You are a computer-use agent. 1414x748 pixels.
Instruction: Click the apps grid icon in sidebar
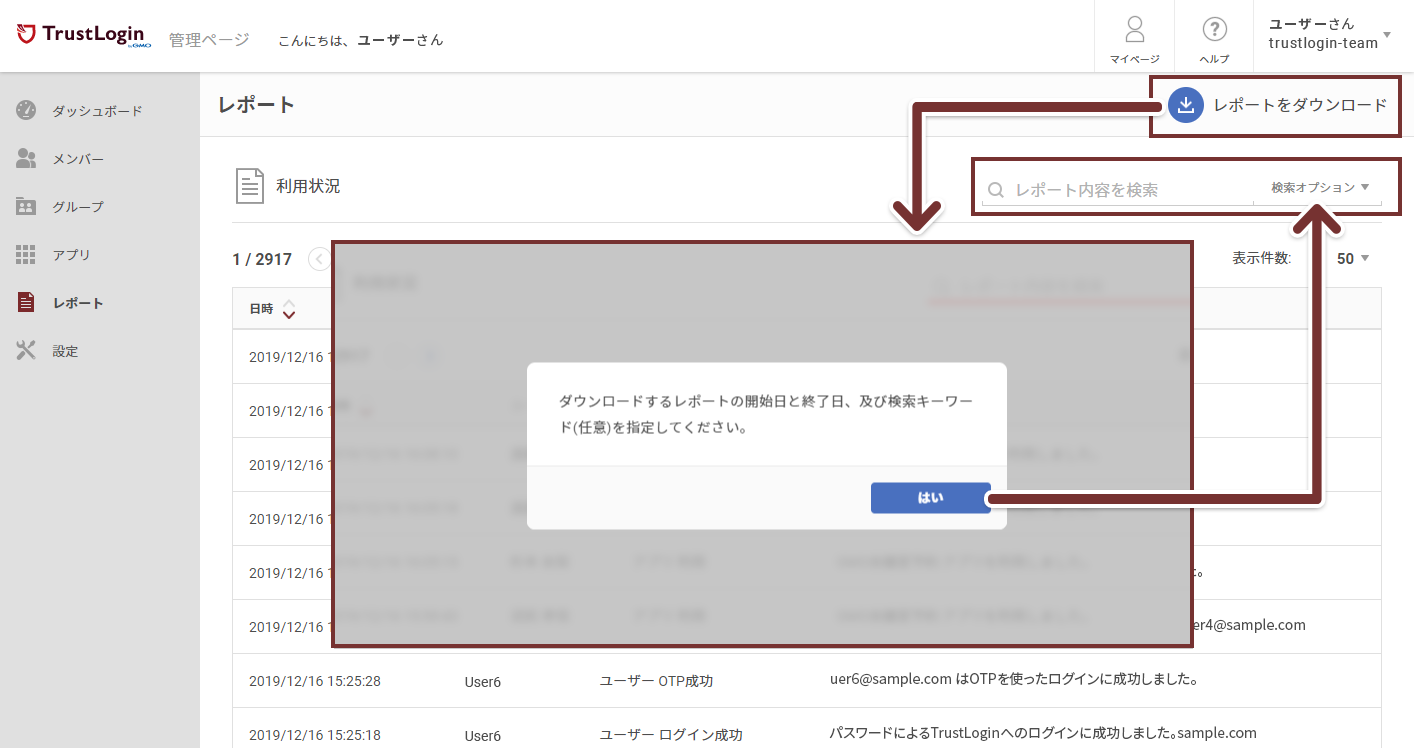point(26,255)
